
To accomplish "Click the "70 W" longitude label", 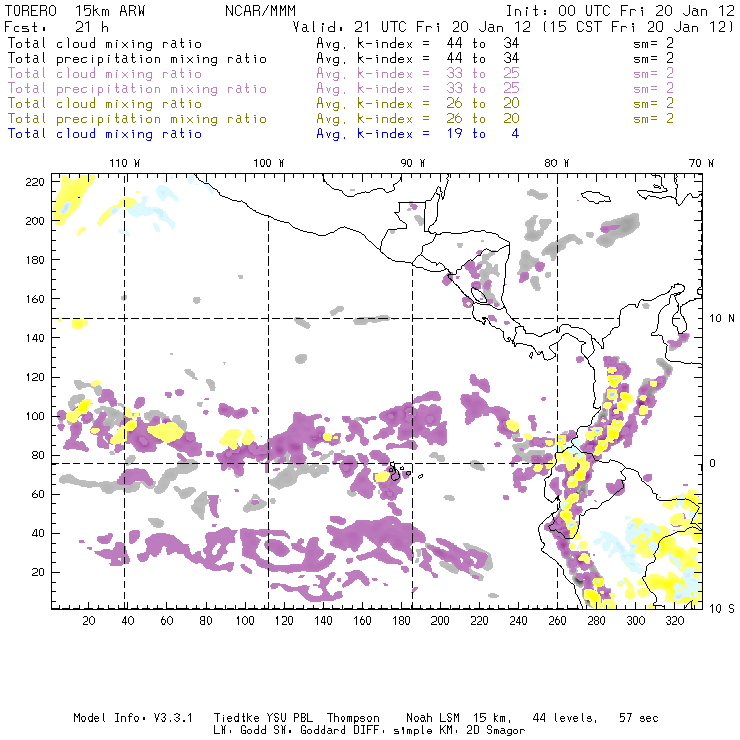I will pyautogui.click(x=701, y=163).
